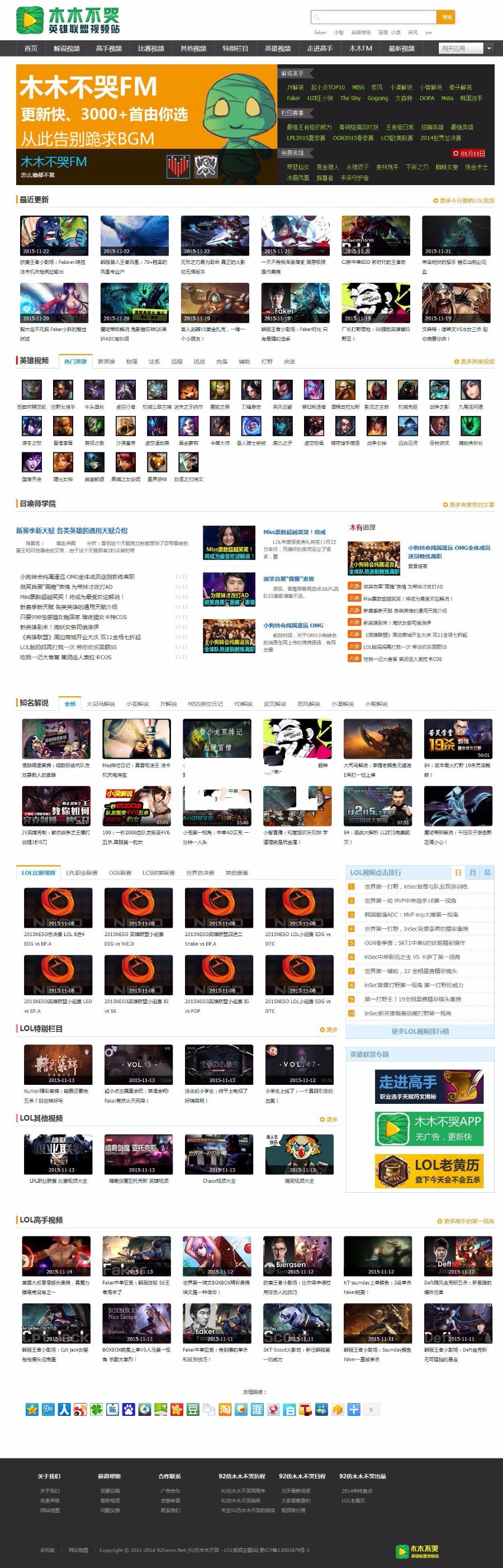Click the 虚空行者 champion icon
The image size is (503, 1568).
click(125, 390)
